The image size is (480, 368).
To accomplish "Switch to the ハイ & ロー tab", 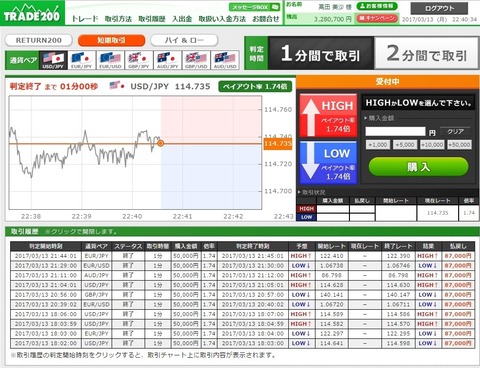I will (x=184, y=40).
